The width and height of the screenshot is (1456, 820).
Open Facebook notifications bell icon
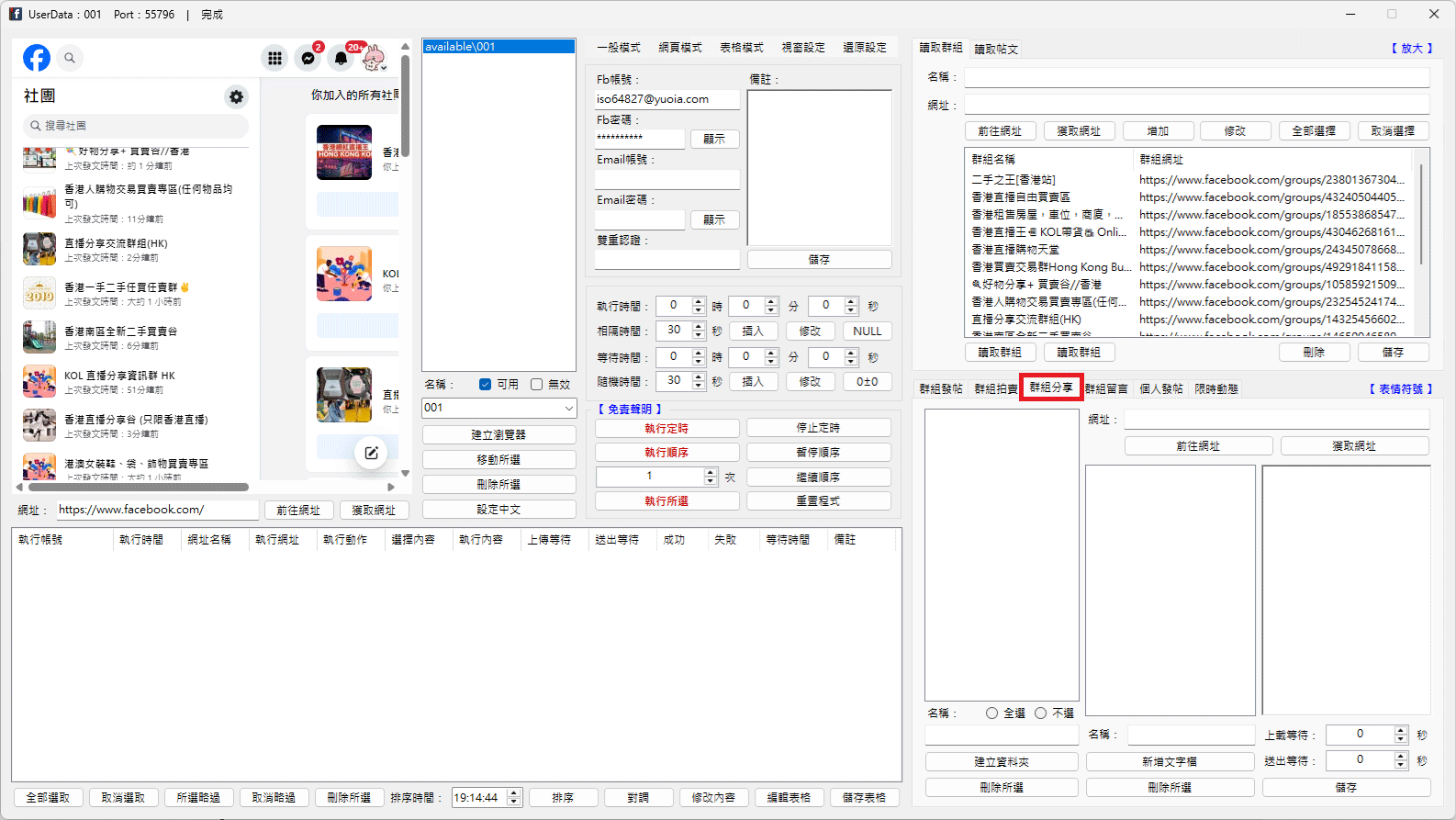(342, 58)
